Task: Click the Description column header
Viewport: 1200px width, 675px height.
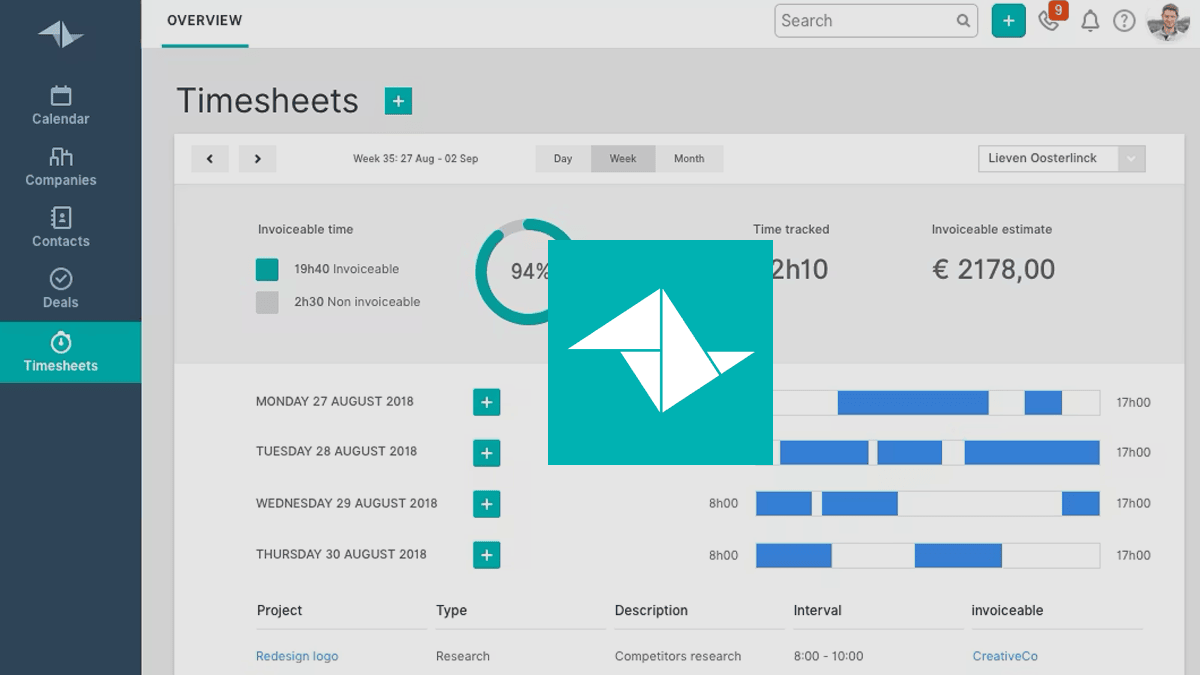Action: pos(651,610)
